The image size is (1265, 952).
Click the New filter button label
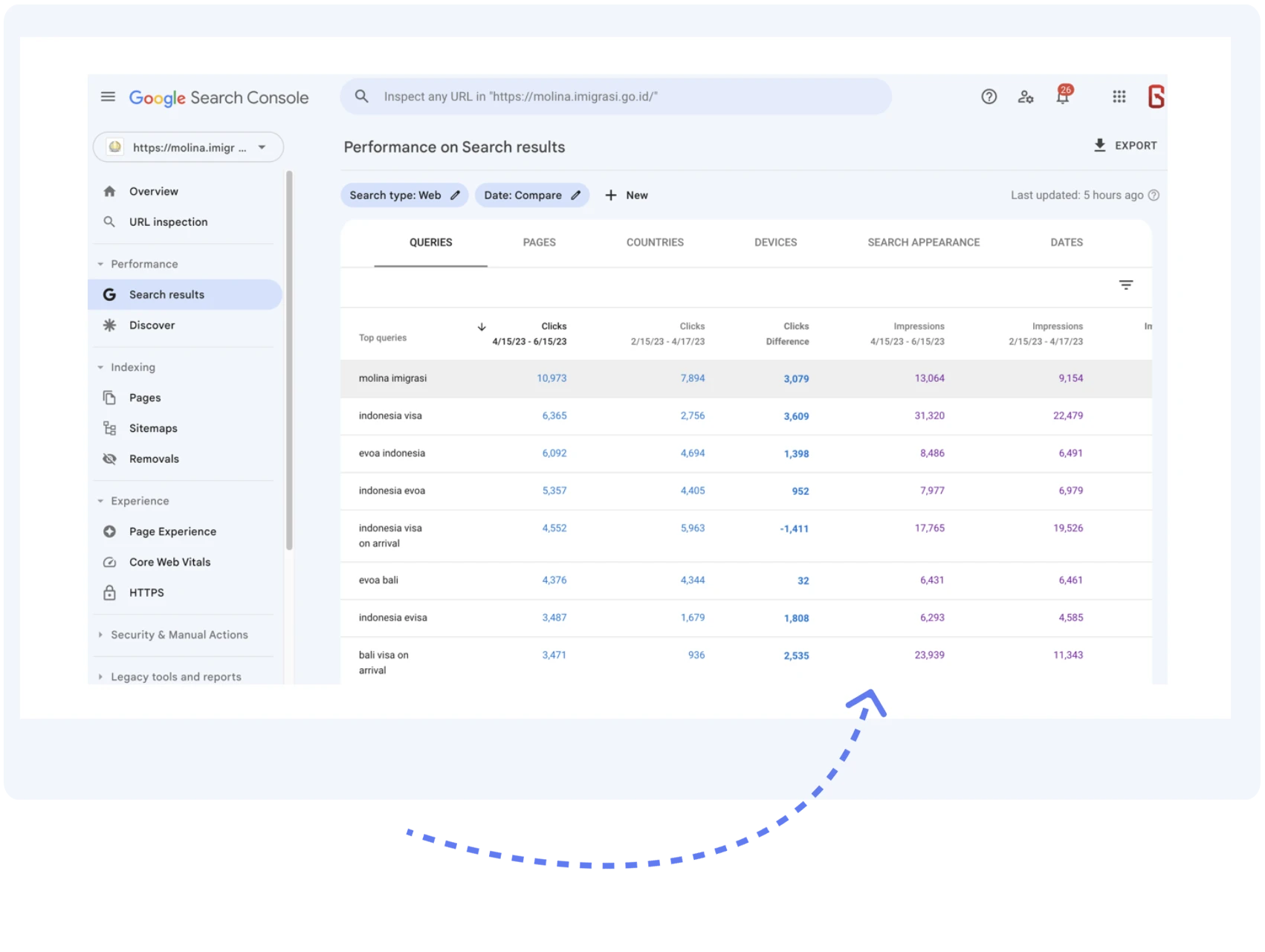click(x=636, y=195)
